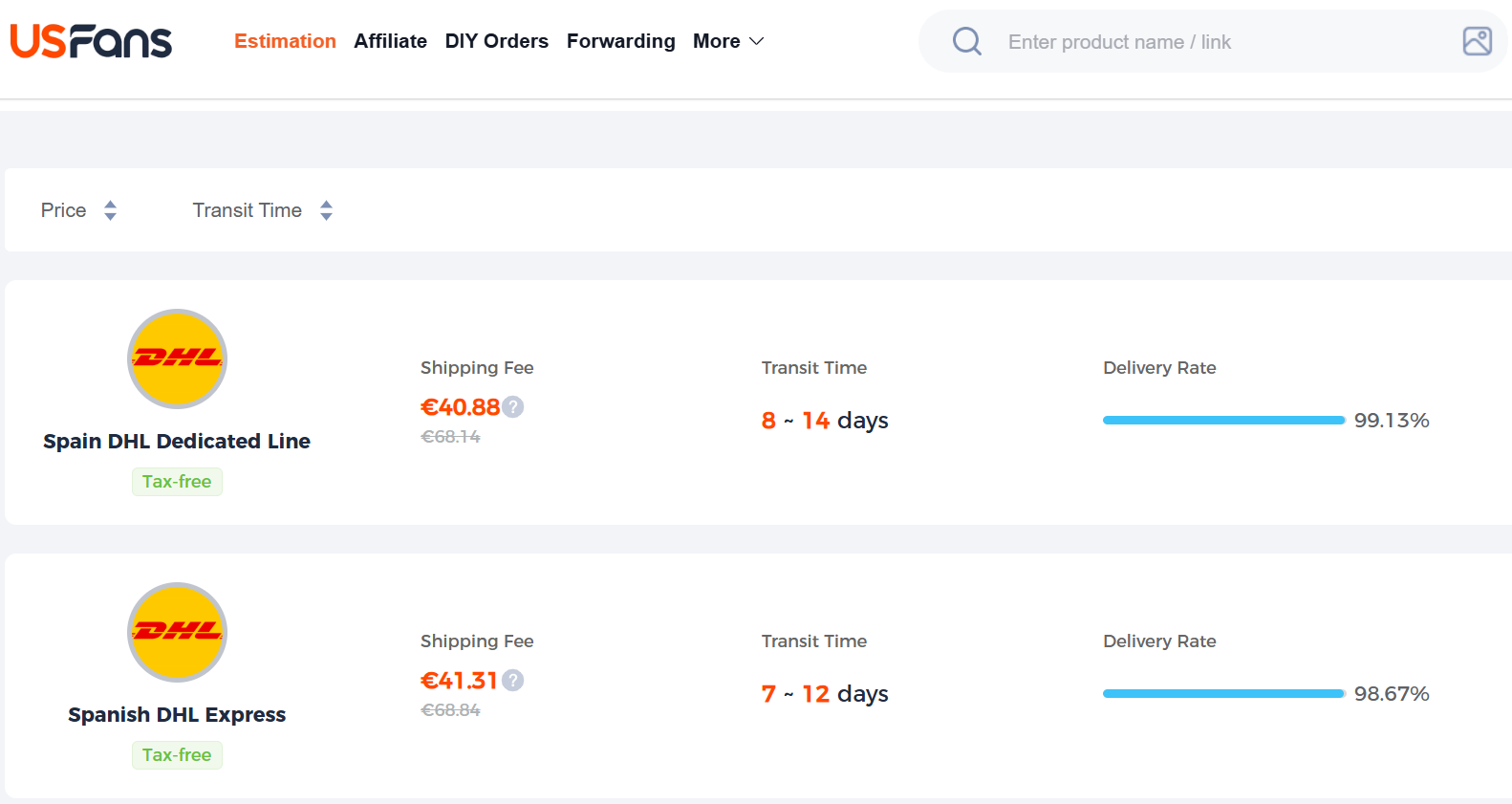Screen dimensions: 1512x804
Task: Click the struck-through €68.14 price
Action: coord(450,437)
